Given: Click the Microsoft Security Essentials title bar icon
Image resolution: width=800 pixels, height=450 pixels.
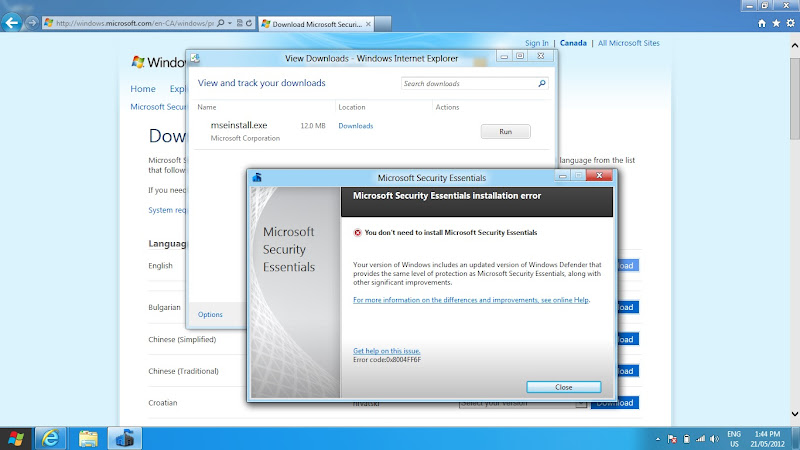Looking at the screenshot, I should tap(257, 177).
